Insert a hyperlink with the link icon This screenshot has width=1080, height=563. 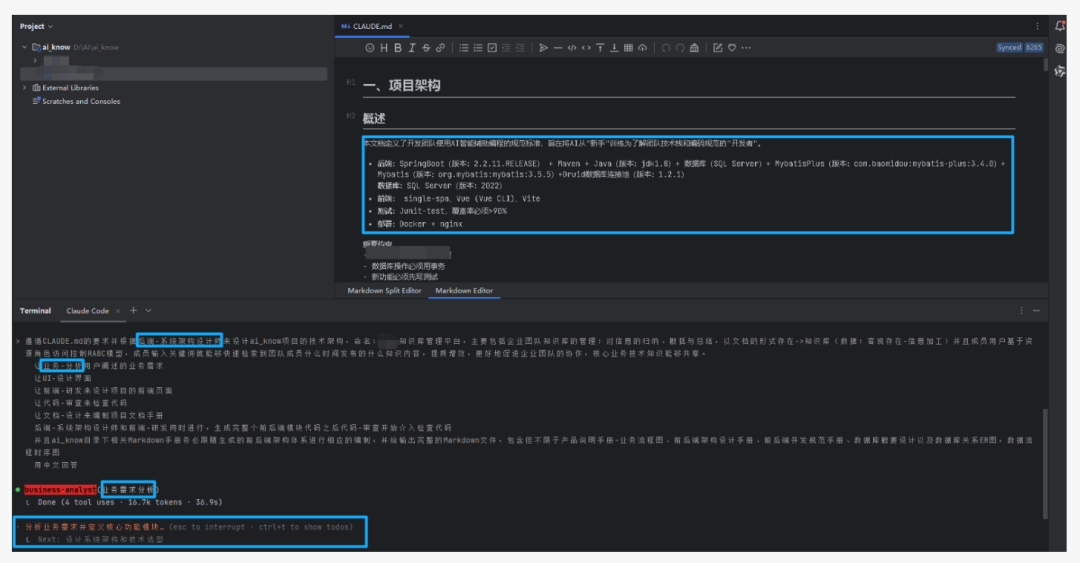coord(440,48)
